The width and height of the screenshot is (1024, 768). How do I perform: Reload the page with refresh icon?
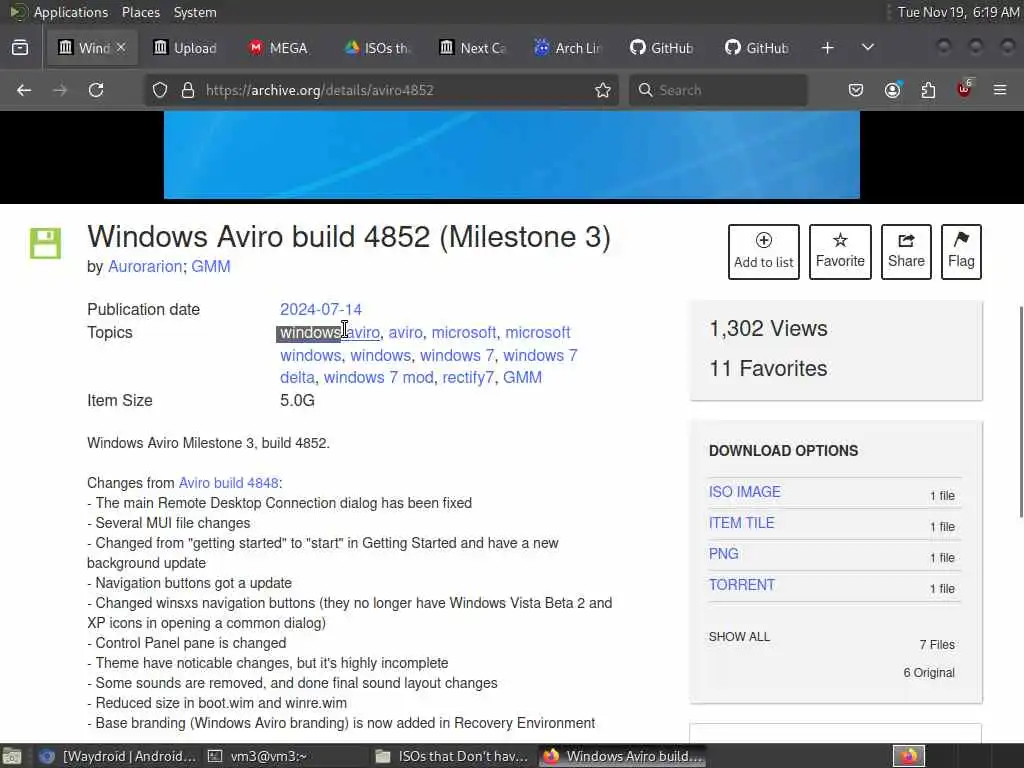click(x=96, y=90)
